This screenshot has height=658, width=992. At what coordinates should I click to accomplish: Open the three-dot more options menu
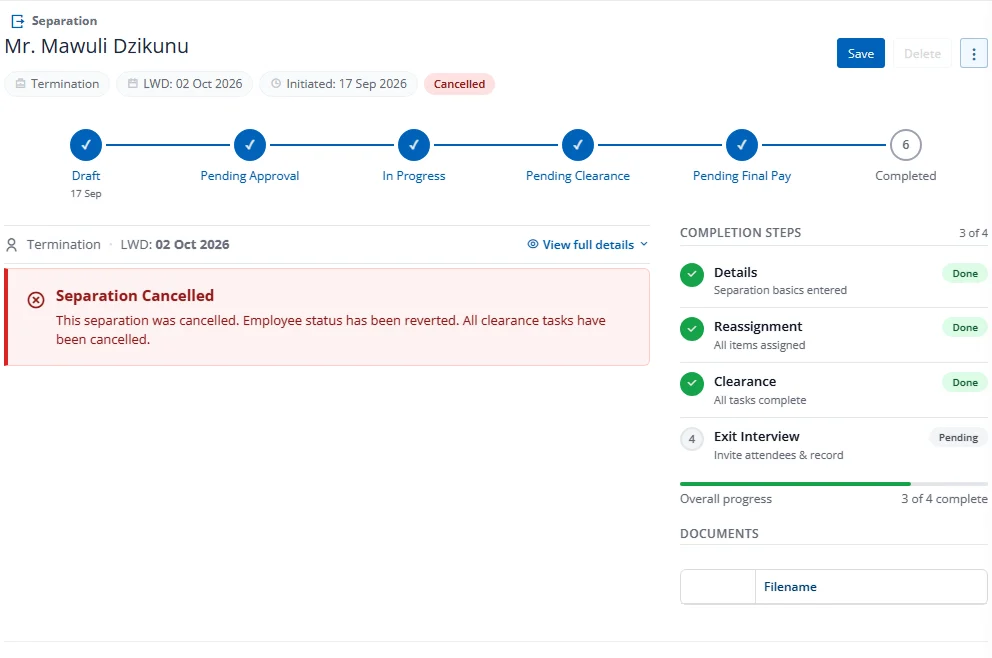click(x=974, y=54)
